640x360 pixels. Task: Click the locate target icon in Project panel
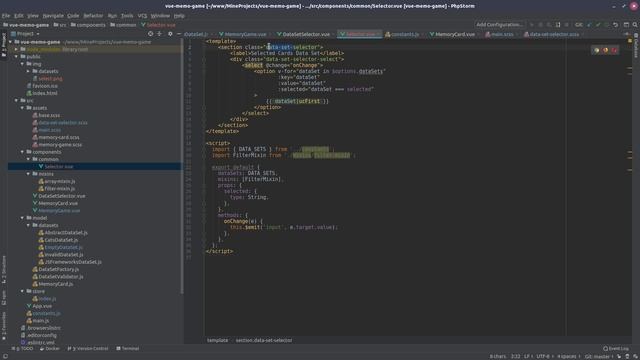(x=151, y=34)
